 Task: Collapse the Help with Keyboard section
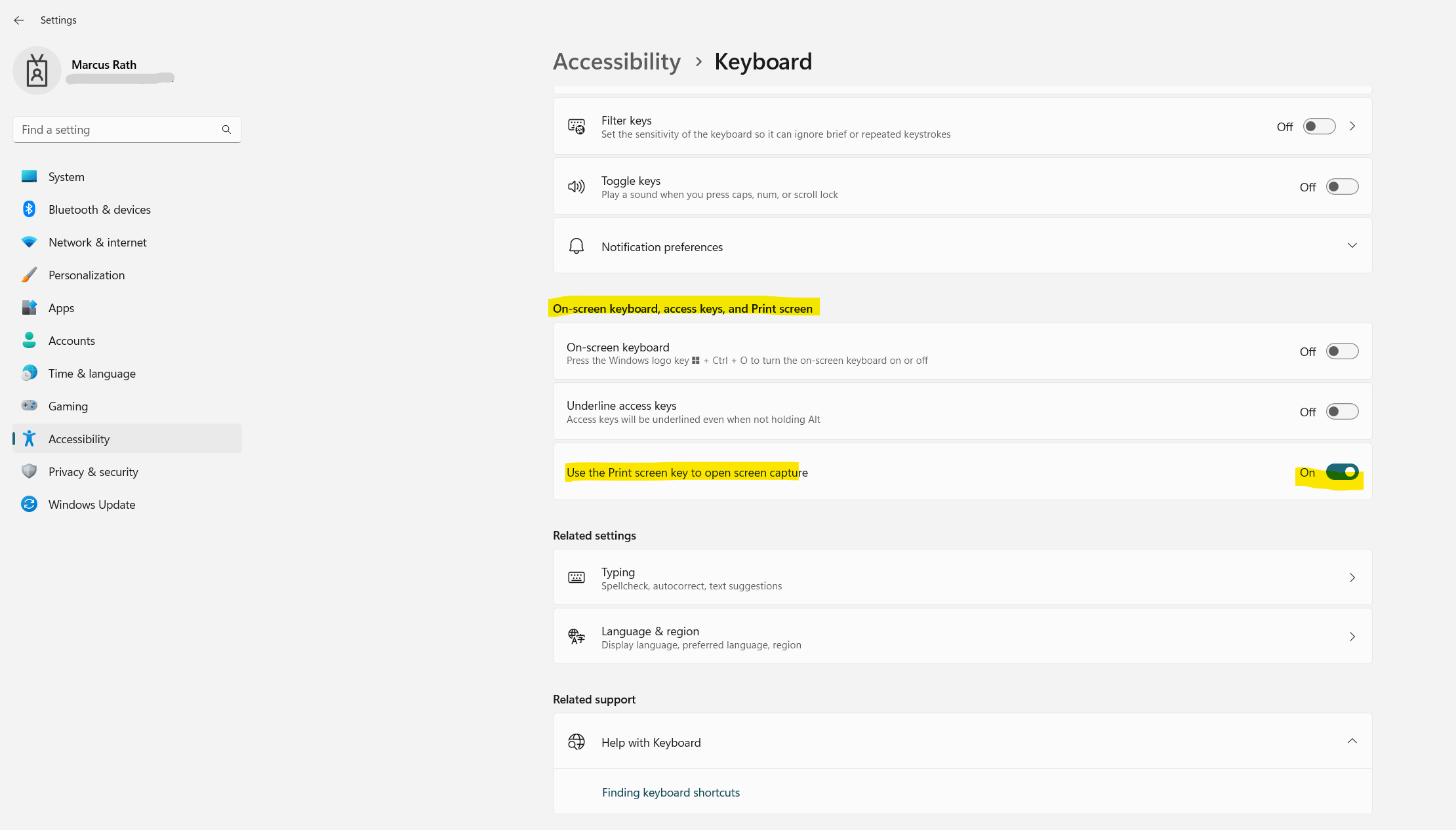1352,741
